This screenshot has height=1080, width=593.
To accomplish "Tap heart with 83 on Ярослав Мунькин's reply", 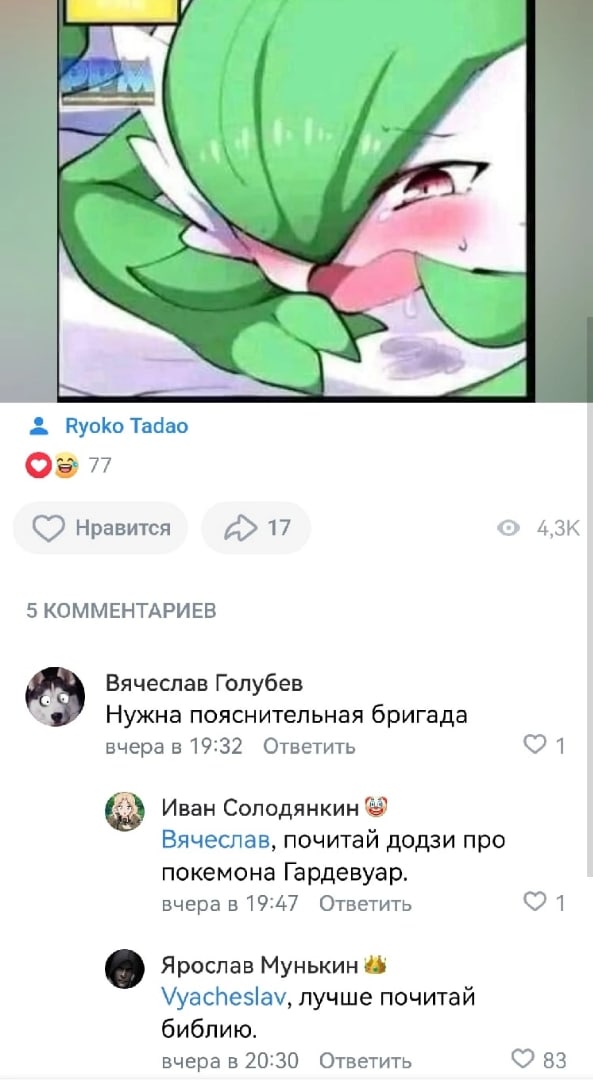I will click(523, 1059).
